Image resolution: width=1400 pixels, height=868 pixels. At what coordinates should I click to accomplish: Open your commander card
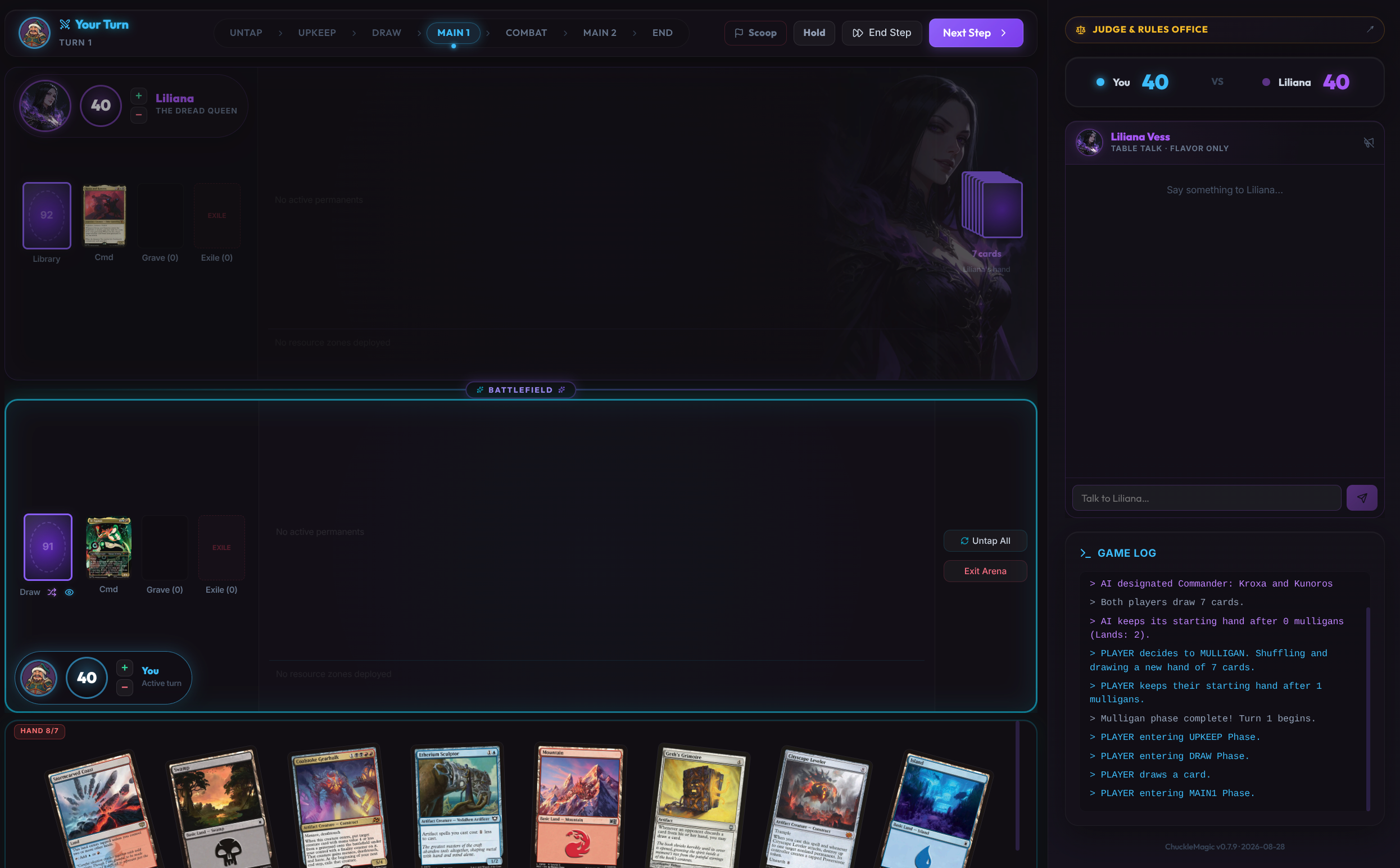pyautogui.click(x=108, y=547)
